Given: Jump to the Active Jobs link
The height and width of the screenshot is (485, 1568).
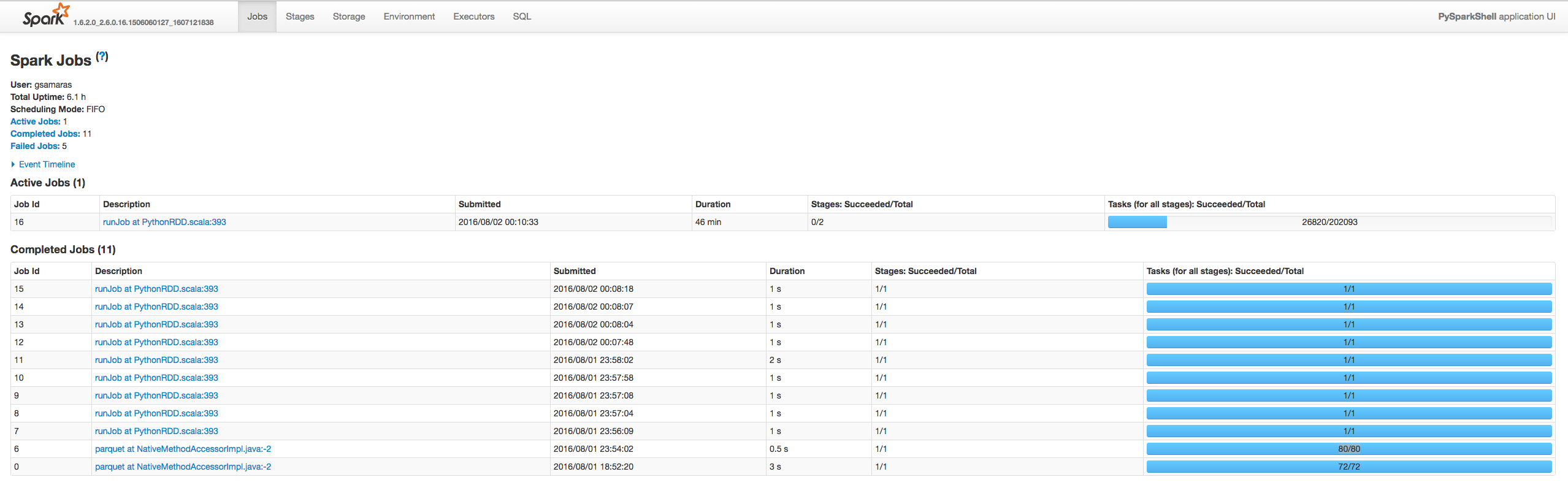Looking at the screenshot, I should click(x=35, y=121).
